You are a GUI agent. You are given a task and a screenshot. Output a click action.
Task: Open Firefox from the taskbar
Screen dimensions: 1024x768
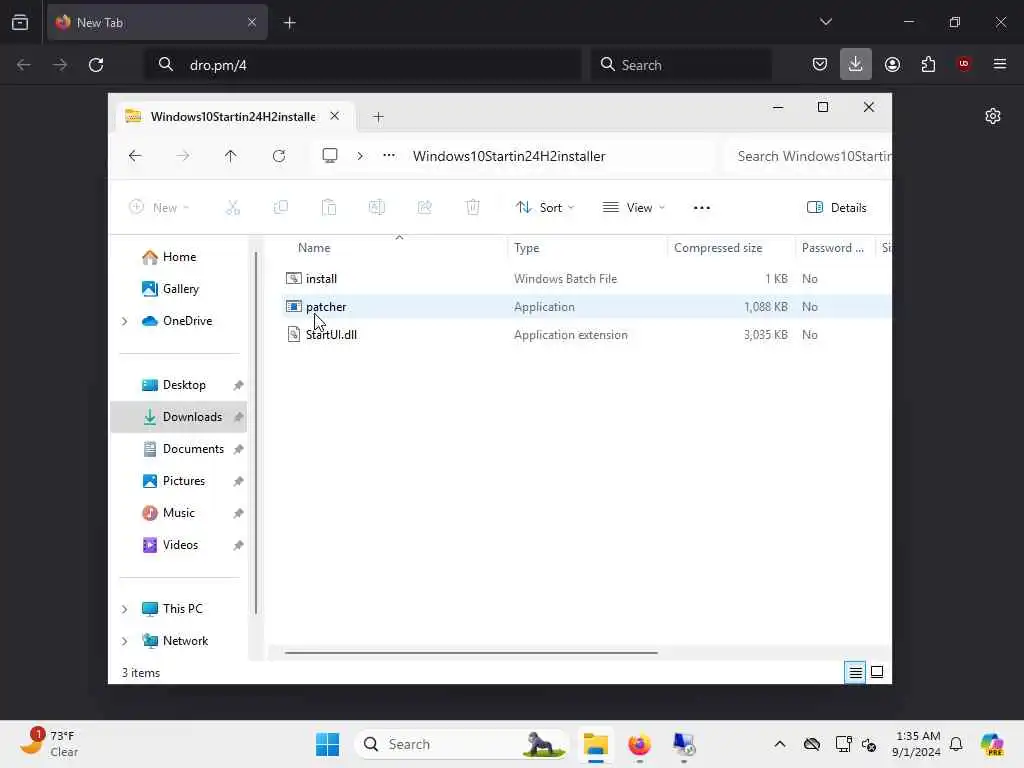[639, 744]
